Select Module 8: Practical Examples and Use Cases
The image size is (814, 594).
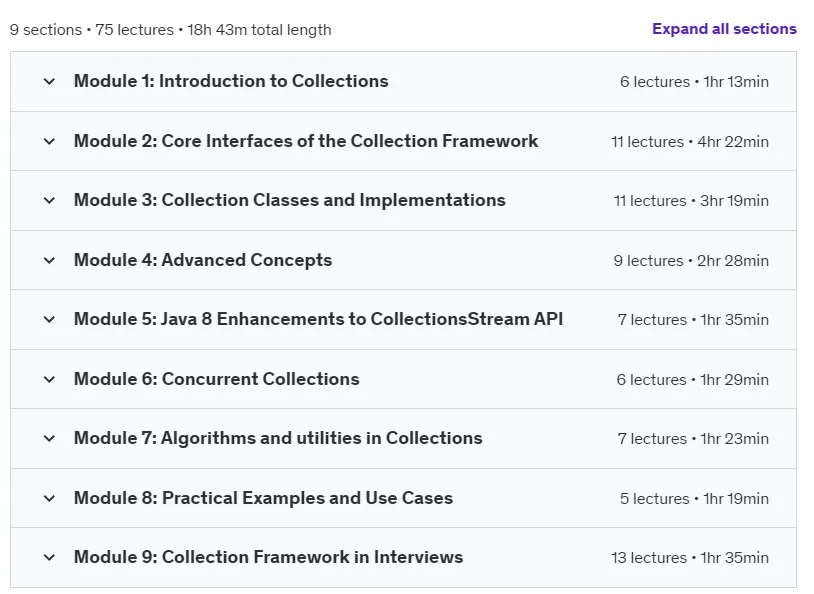tap(263, 498)
